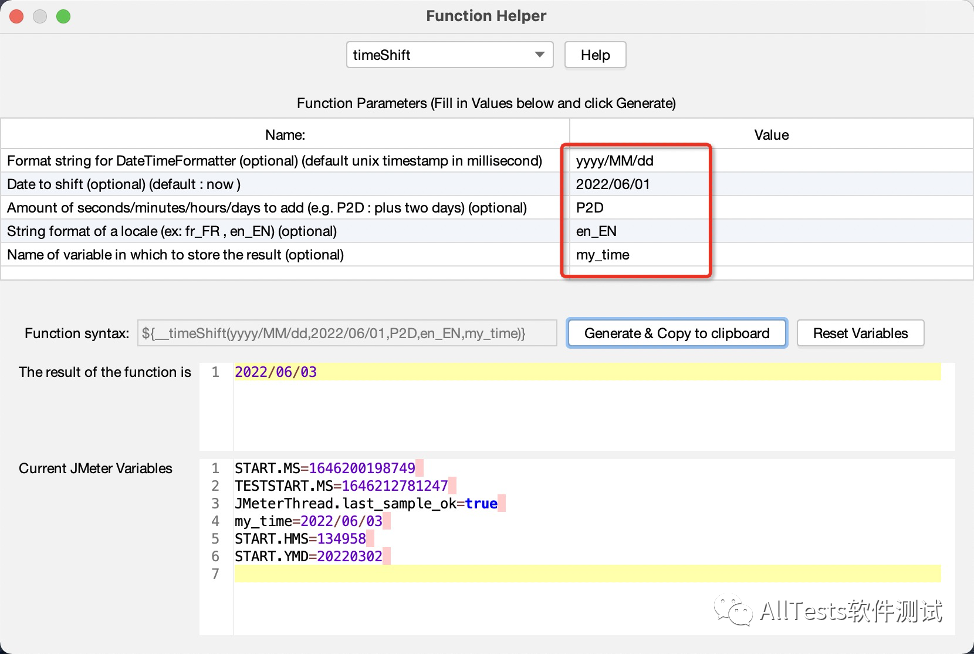Open the timeShift function dropdown
This screenshot has width=974, height=654.
point(449,55)
